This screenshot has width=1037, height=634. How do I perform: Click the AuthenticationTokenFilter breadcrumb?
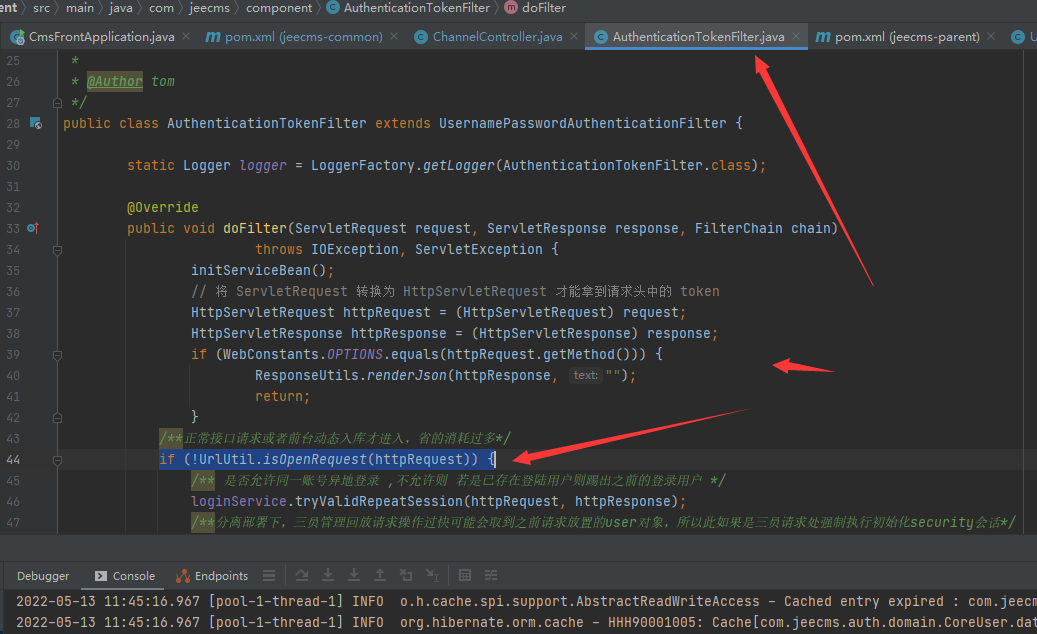coord(417,8)
